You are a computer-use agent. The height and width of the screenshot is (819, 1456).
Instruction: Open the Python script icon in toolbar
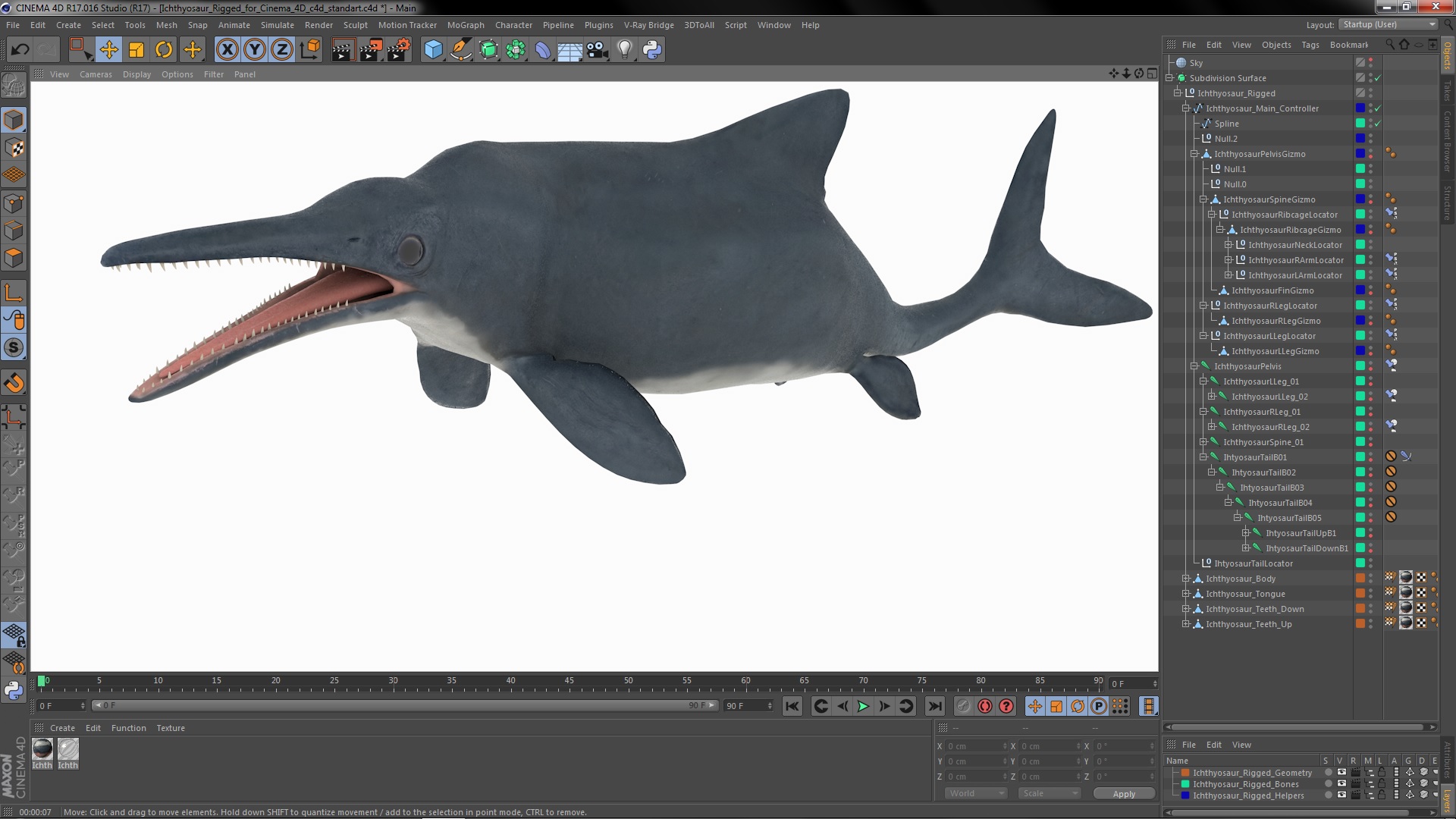[x=652, y=50]
